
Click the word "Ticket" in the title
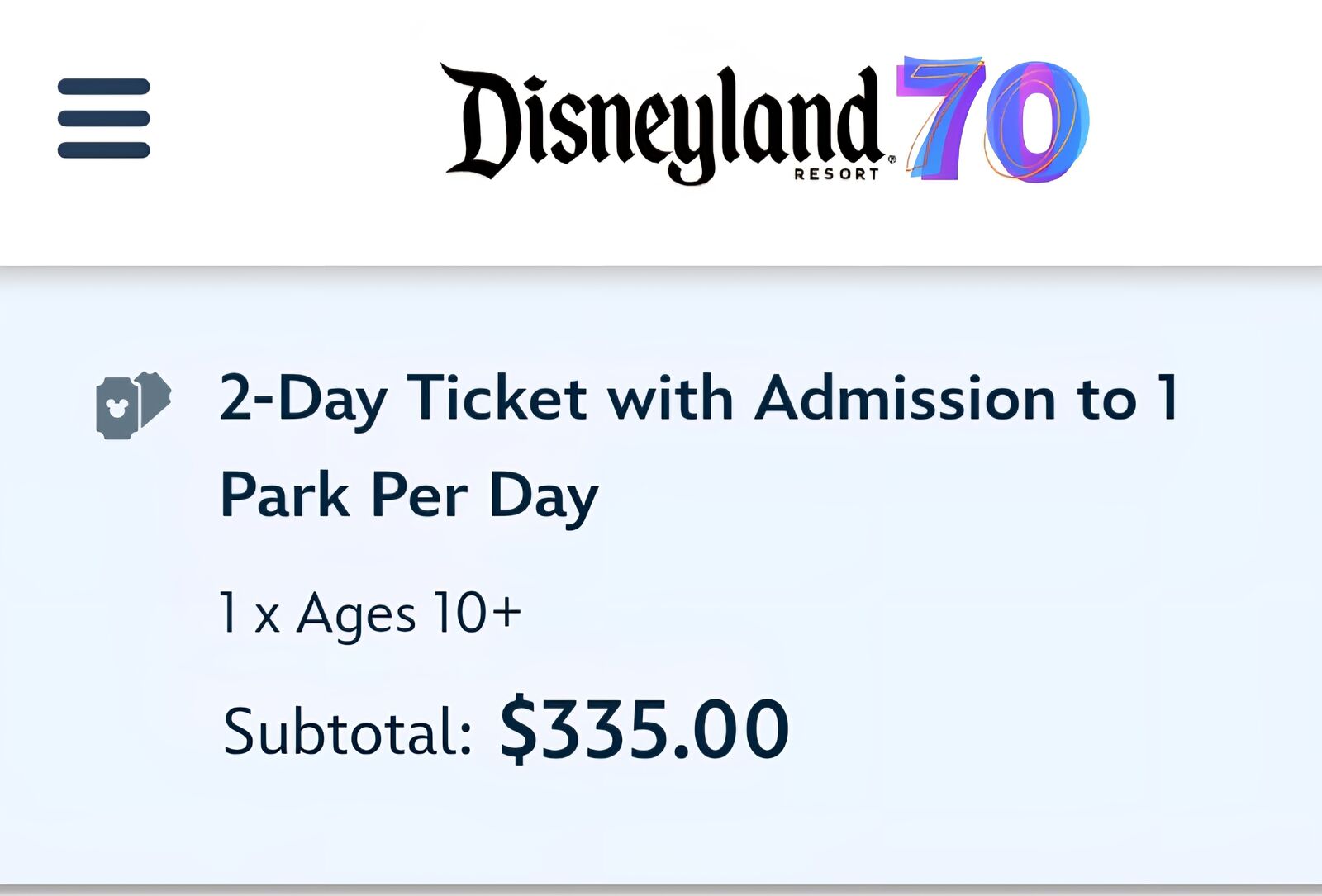(497, 399)
